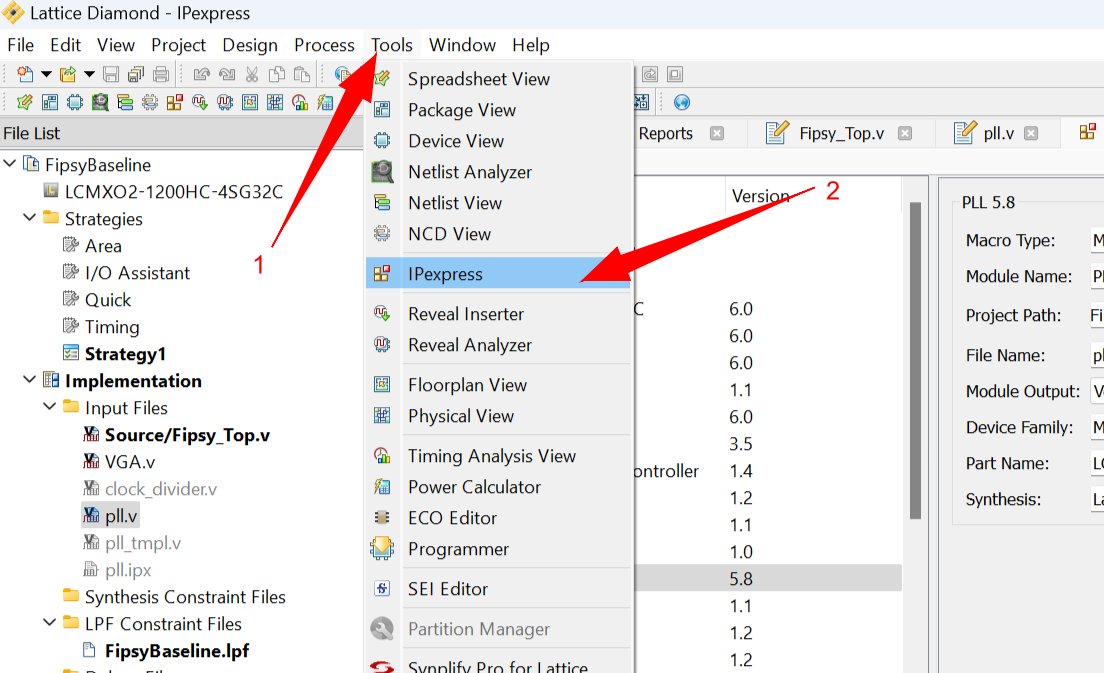Switch to the Reports tab
The image size is (1104, 673).
coord(665,133)
